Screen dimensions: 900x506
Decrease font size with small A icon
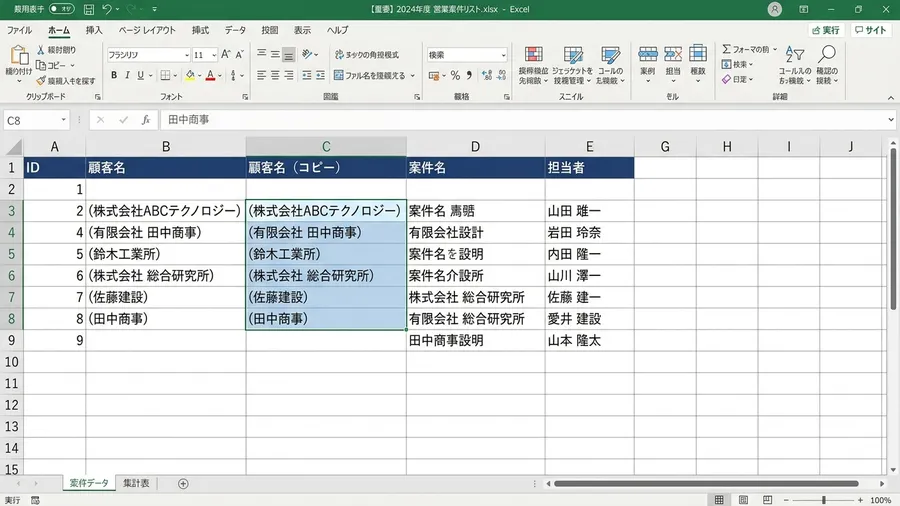pos(239,55)
